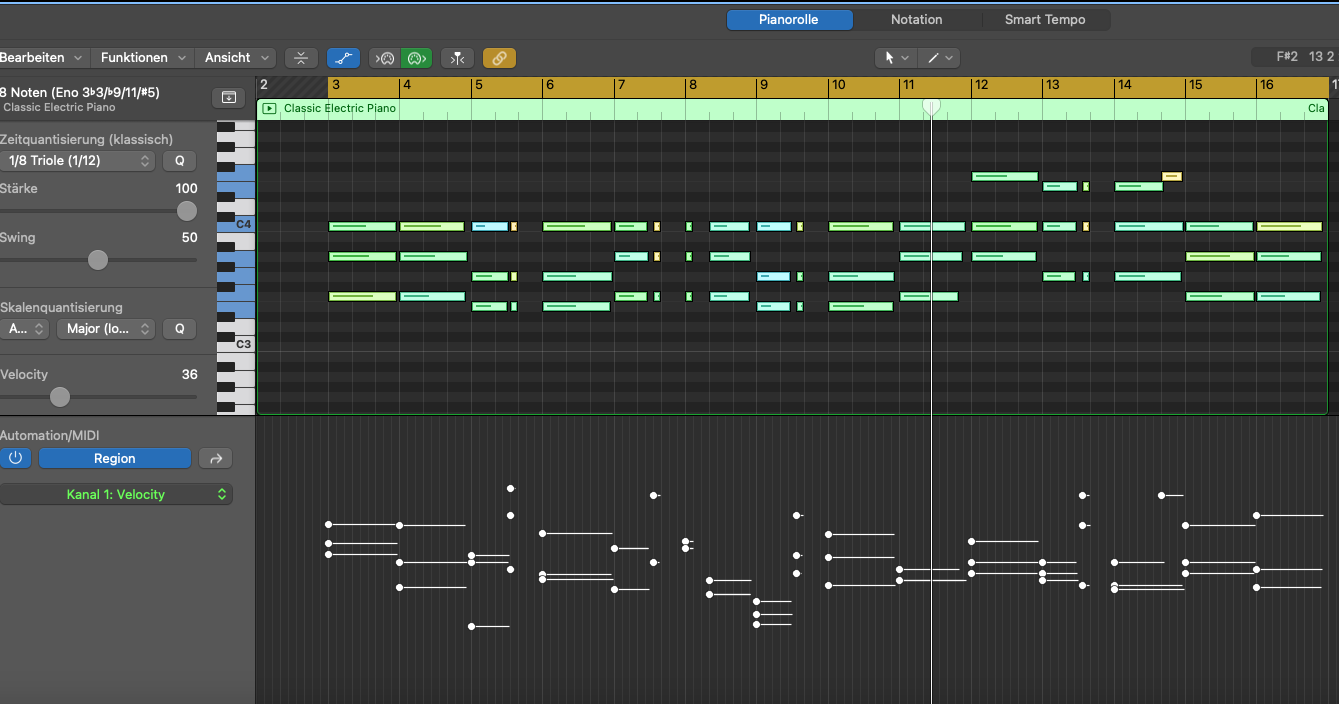Click the Swing slider handle
The image size is (1339, 704).
97,260
